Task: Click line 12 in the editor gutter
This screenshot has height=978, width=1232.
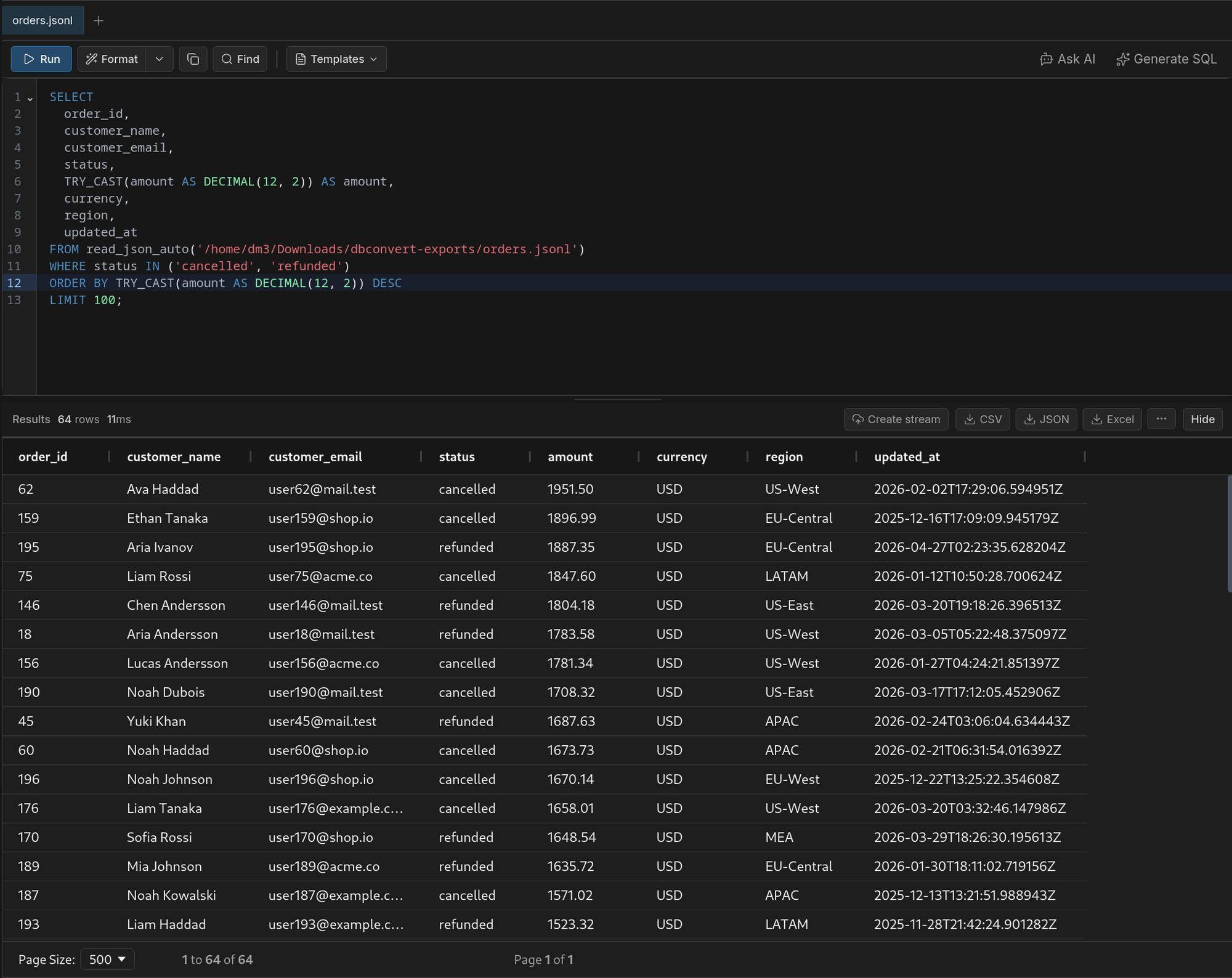Action: tap(14, 283)
